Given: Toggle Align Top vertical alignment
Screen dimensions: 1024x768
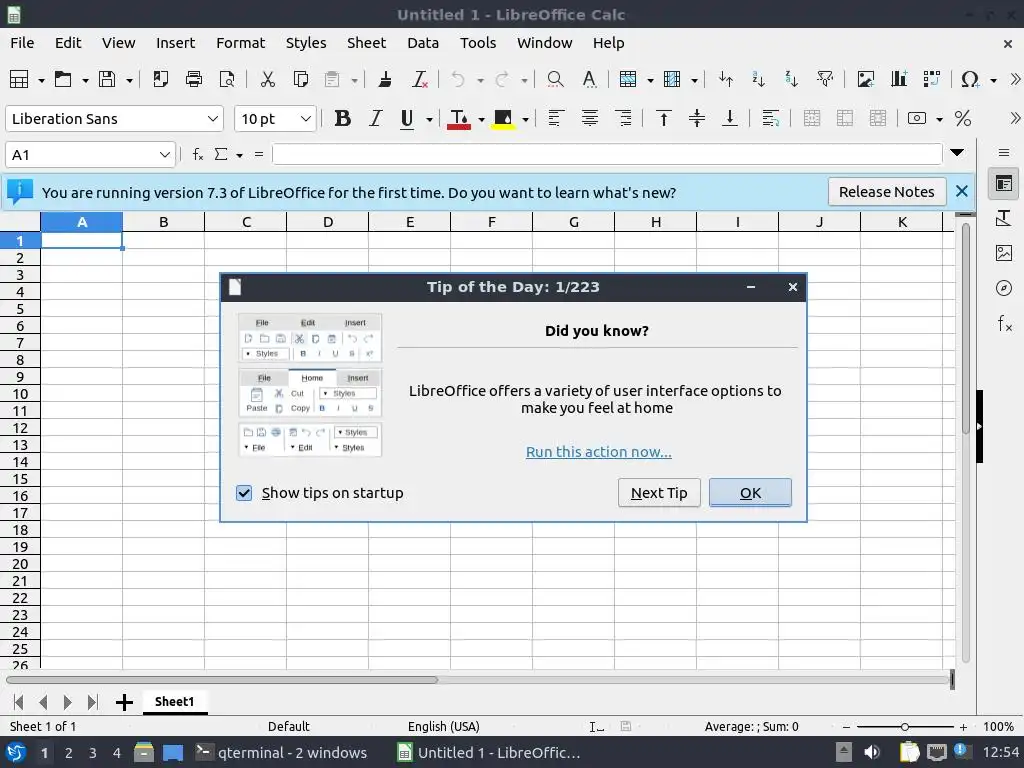Looking at the screenshot, I should tap(664, 118).
